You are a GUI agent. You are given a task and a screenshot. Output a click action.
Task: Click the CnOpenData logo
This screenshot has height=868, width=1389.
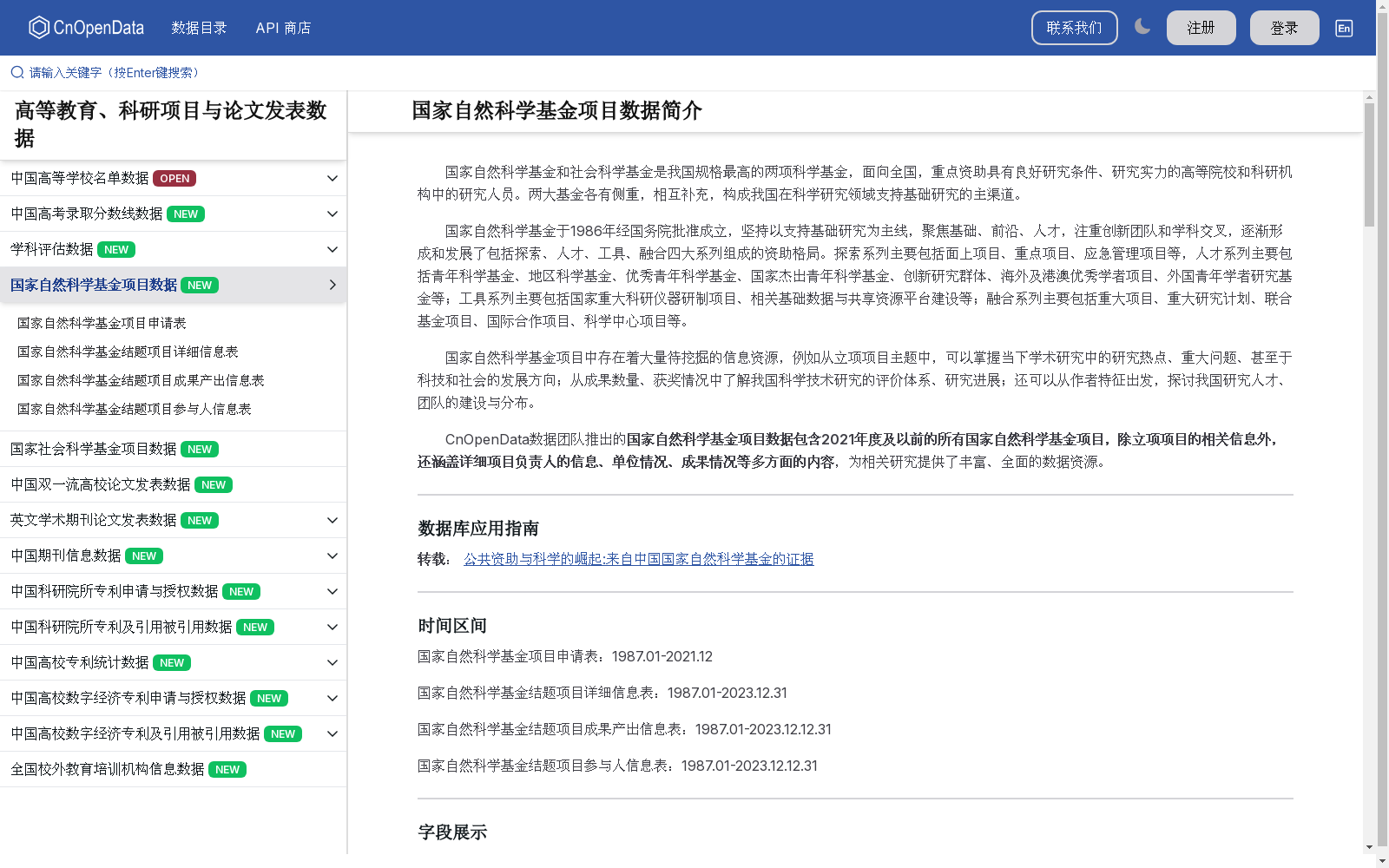86,28
